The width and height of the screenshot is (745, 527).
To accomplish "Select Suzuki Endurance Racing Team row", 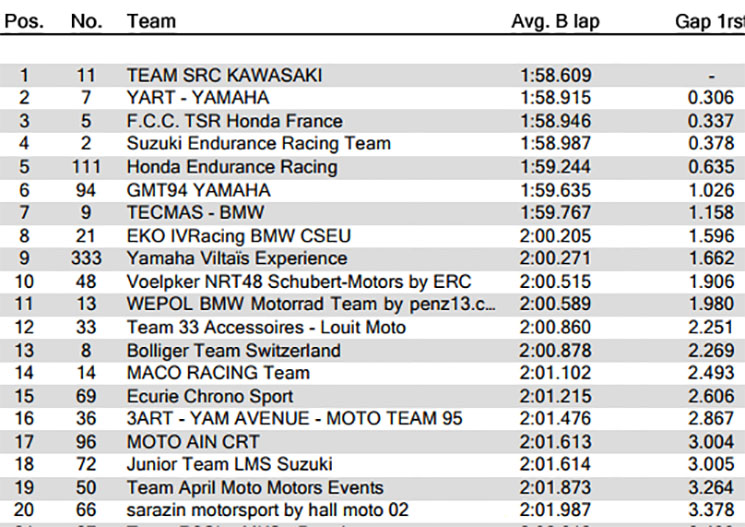I will point(372,144).
